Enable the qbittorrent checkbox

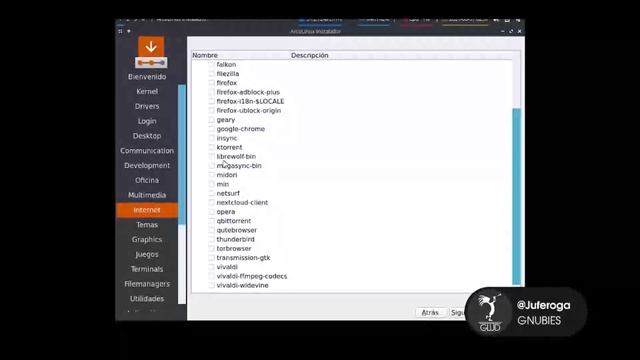pyautogui.click(x=211, y=221)
